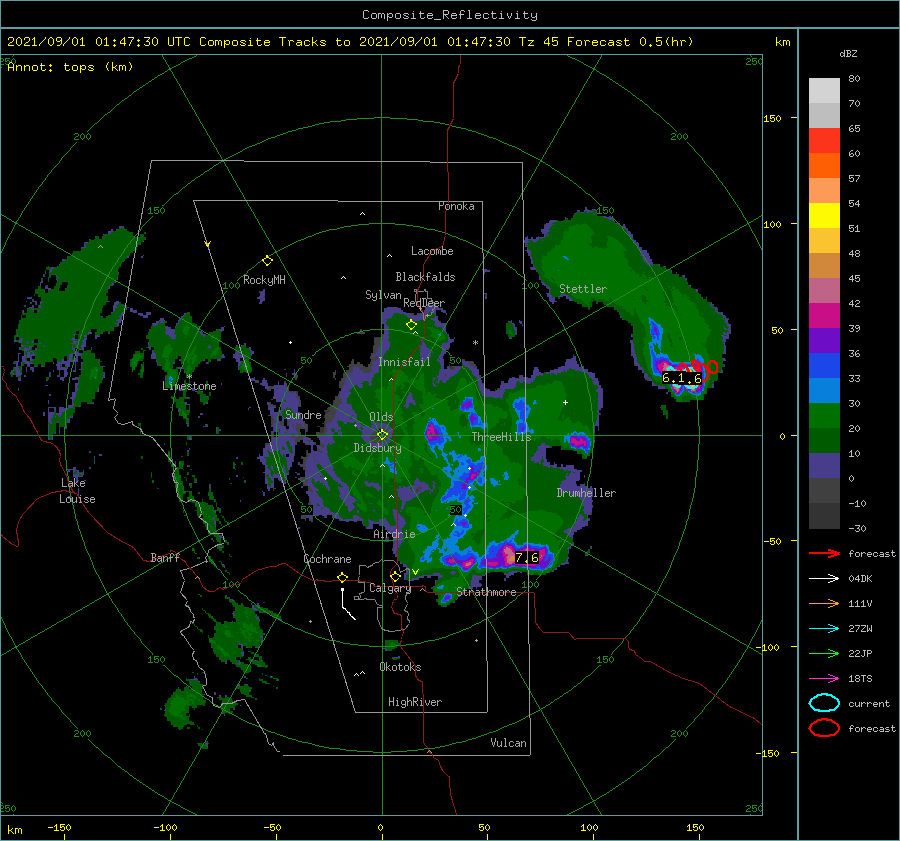Click the white 04DK track arrow
900x841 pixels.
[824, 579]
